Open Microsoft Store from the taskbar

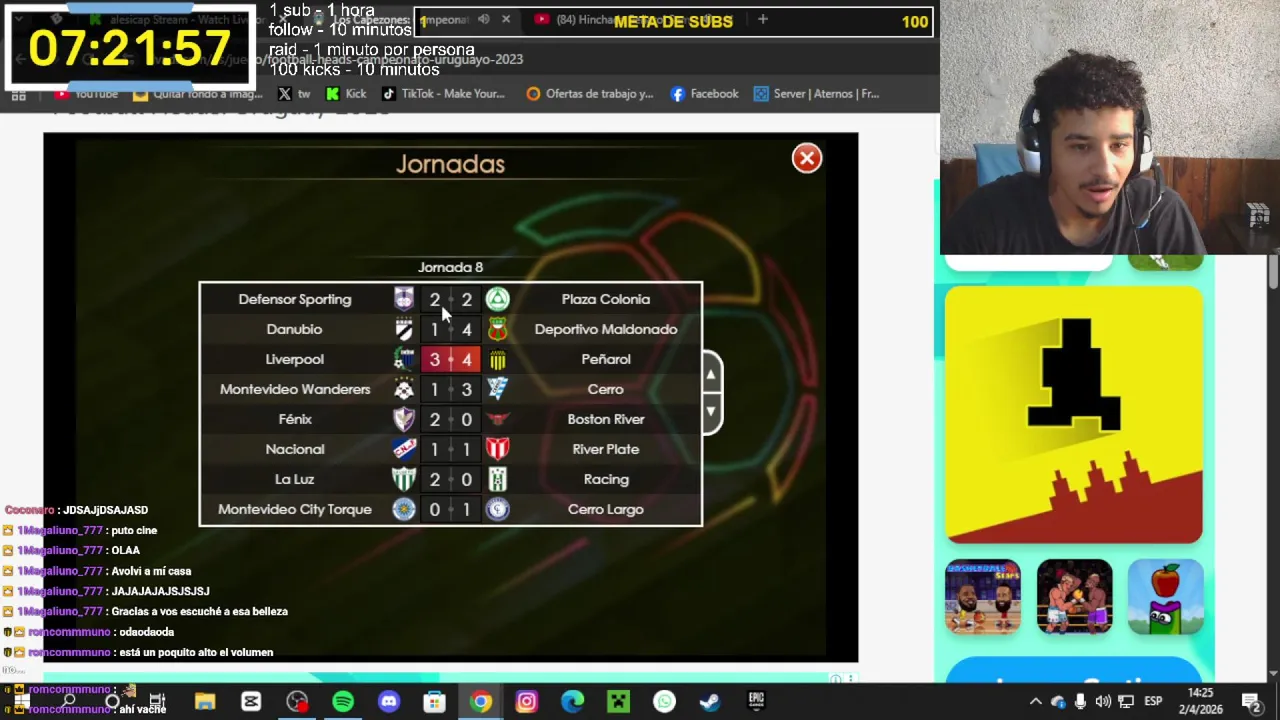click(435, 702)
